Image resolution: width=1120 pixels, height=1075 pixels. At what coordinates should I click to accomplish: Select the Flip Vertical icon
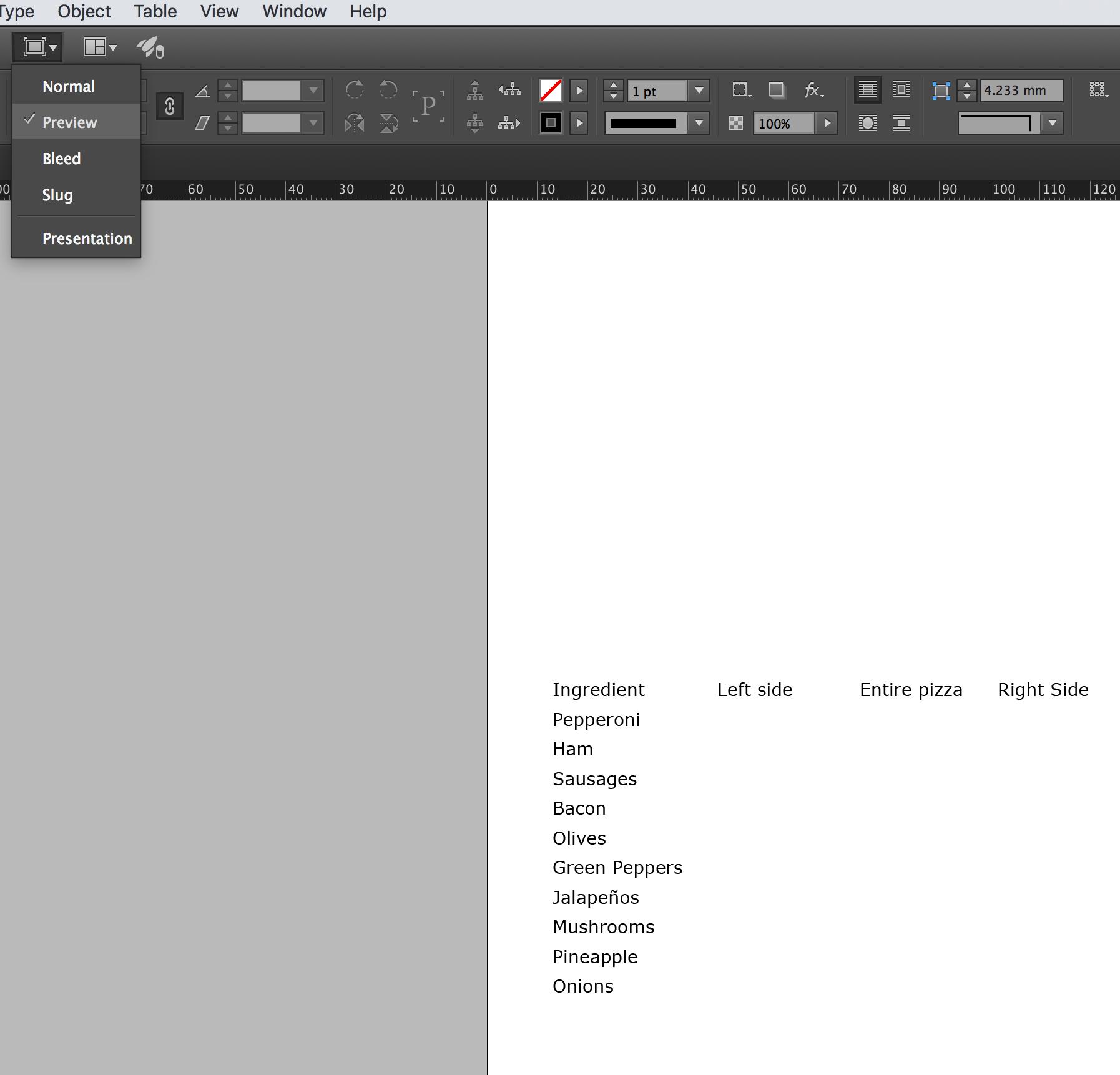pos(388,124)
